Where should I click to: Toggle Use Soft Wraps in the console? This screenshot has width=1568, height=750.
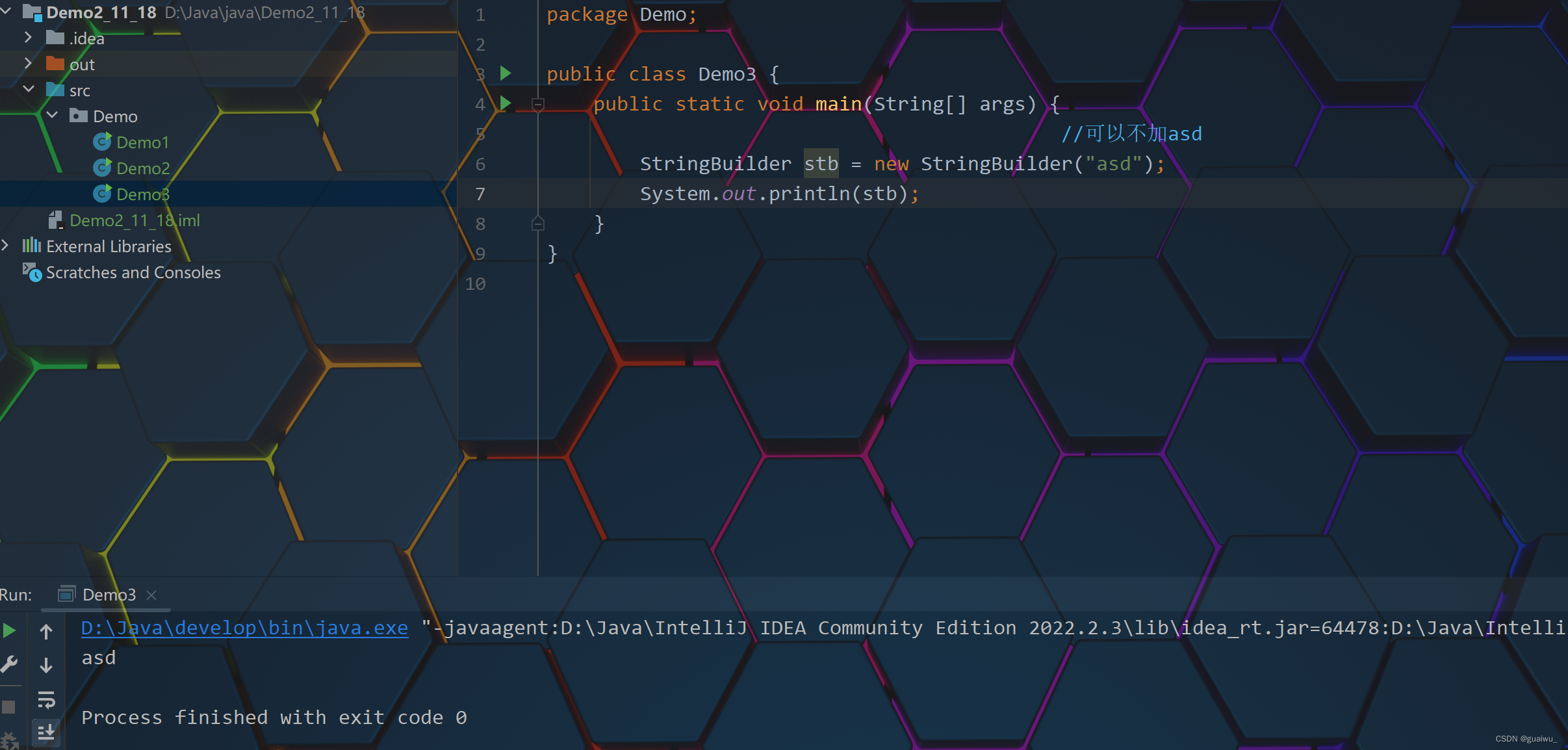pyautogui.click(x=45, y=700)
